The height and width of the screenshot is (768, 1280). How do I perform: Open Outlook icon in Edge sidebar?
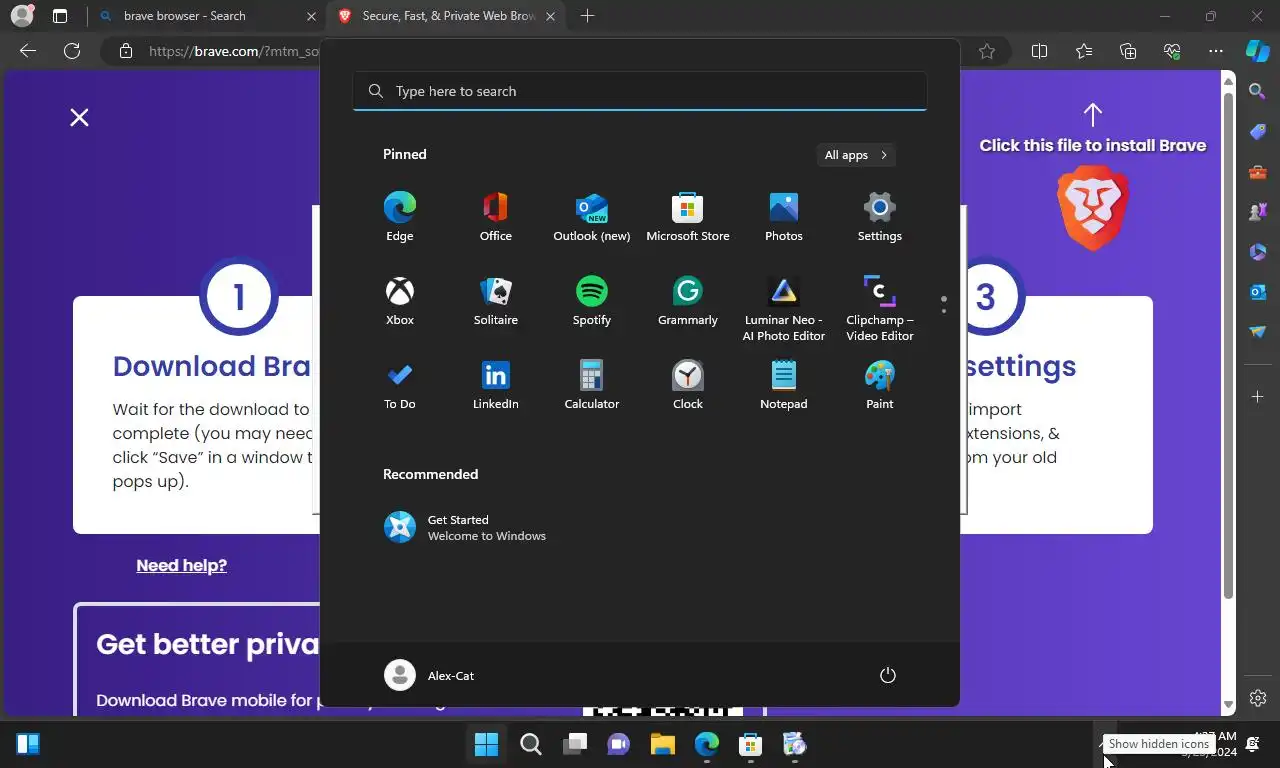click(1258, 292)
